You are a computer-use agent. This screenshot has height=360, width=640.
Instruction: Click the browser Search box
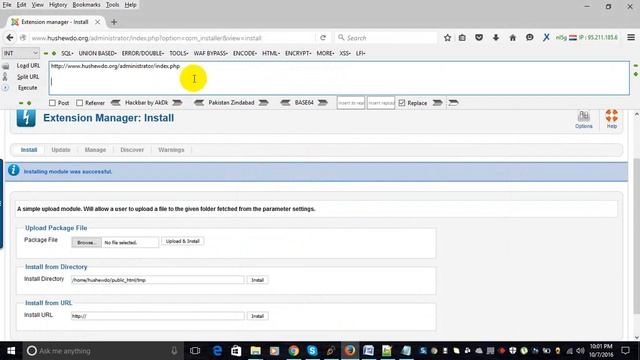[386, 38]
